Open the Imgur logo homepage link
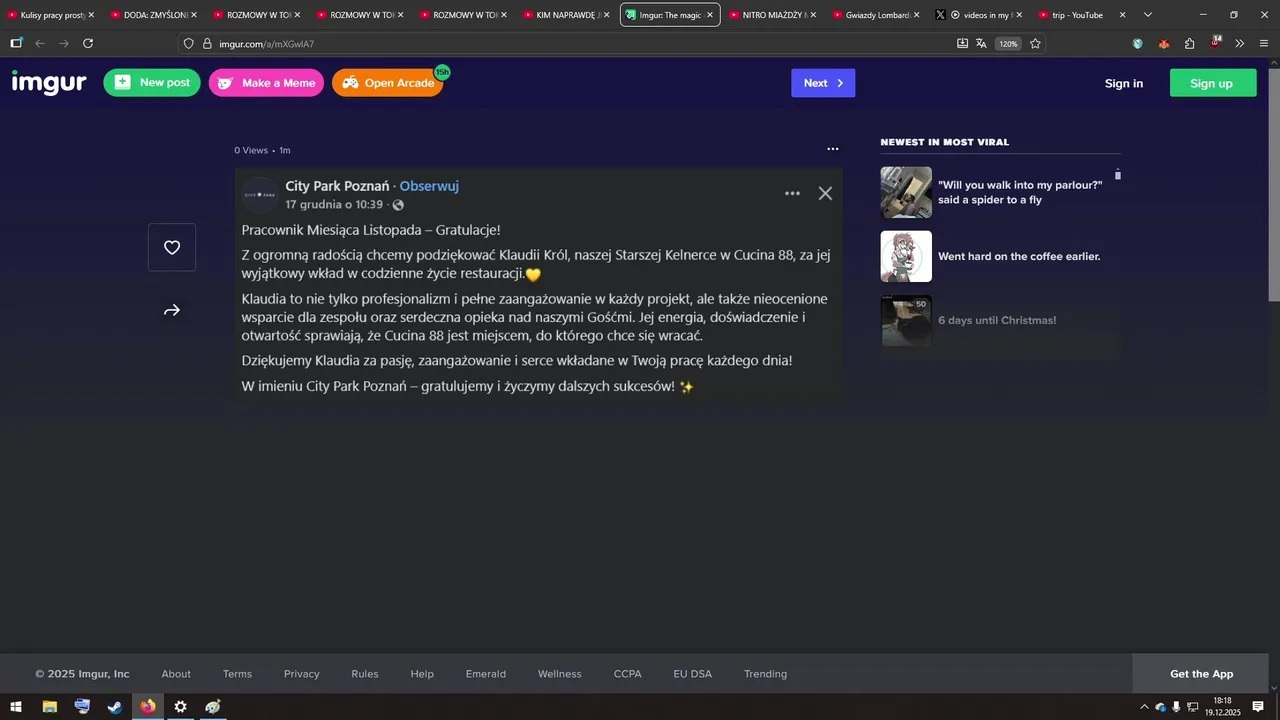 49,83
